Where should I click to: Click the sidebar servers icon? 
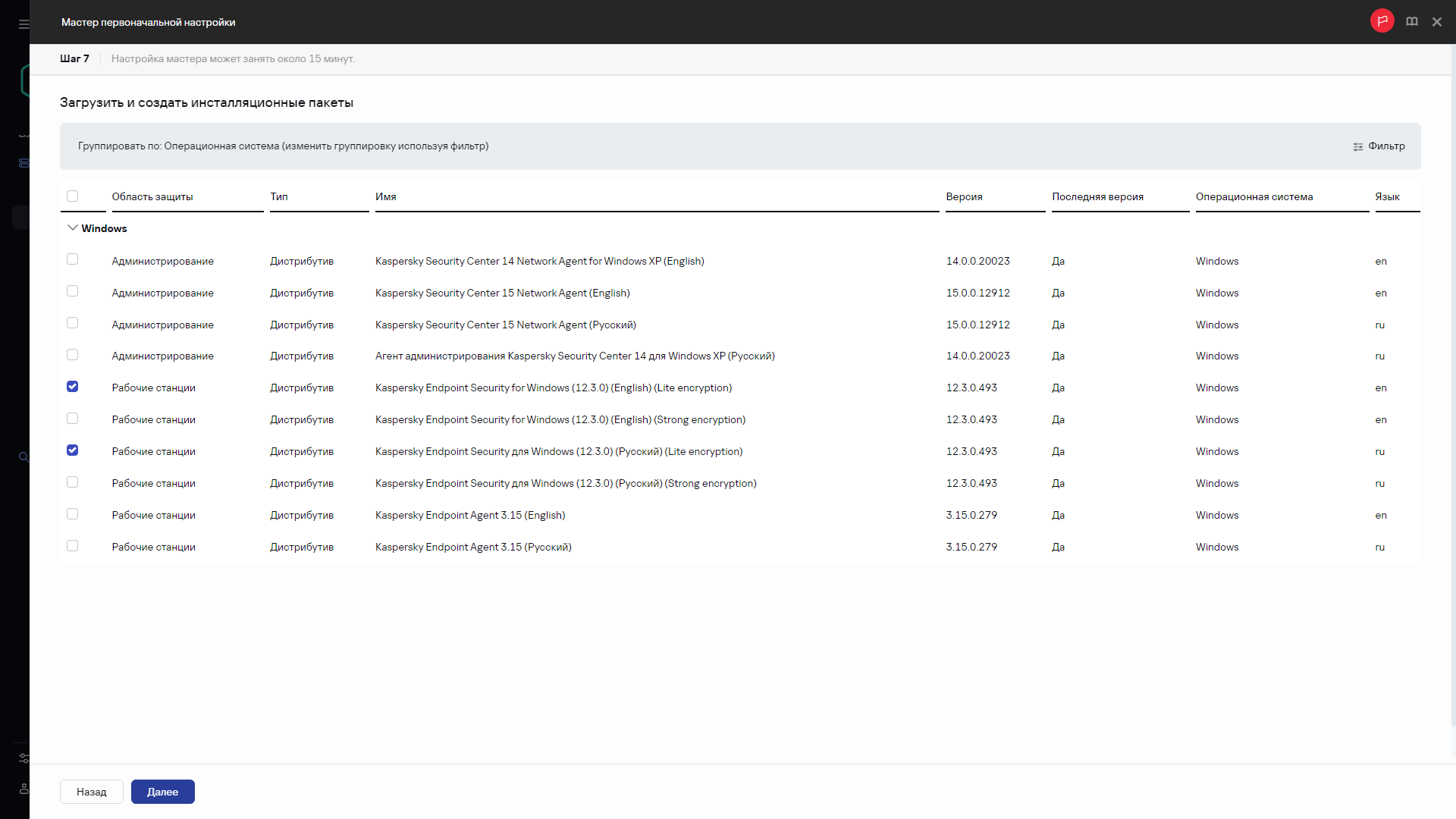pyautogui.click(x=24, y=163)
